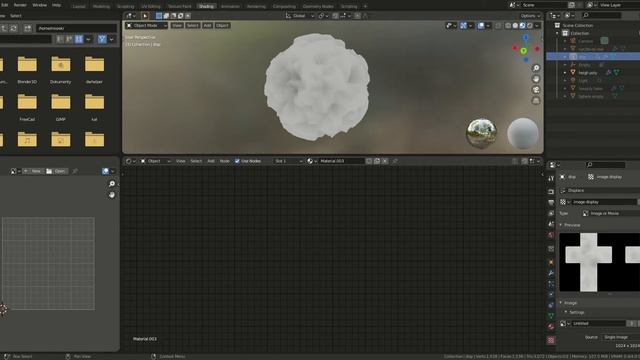Click the pan hand icon in 3D viewport
Viewport: 640px width, 360px height.
(x=536, y=79)
